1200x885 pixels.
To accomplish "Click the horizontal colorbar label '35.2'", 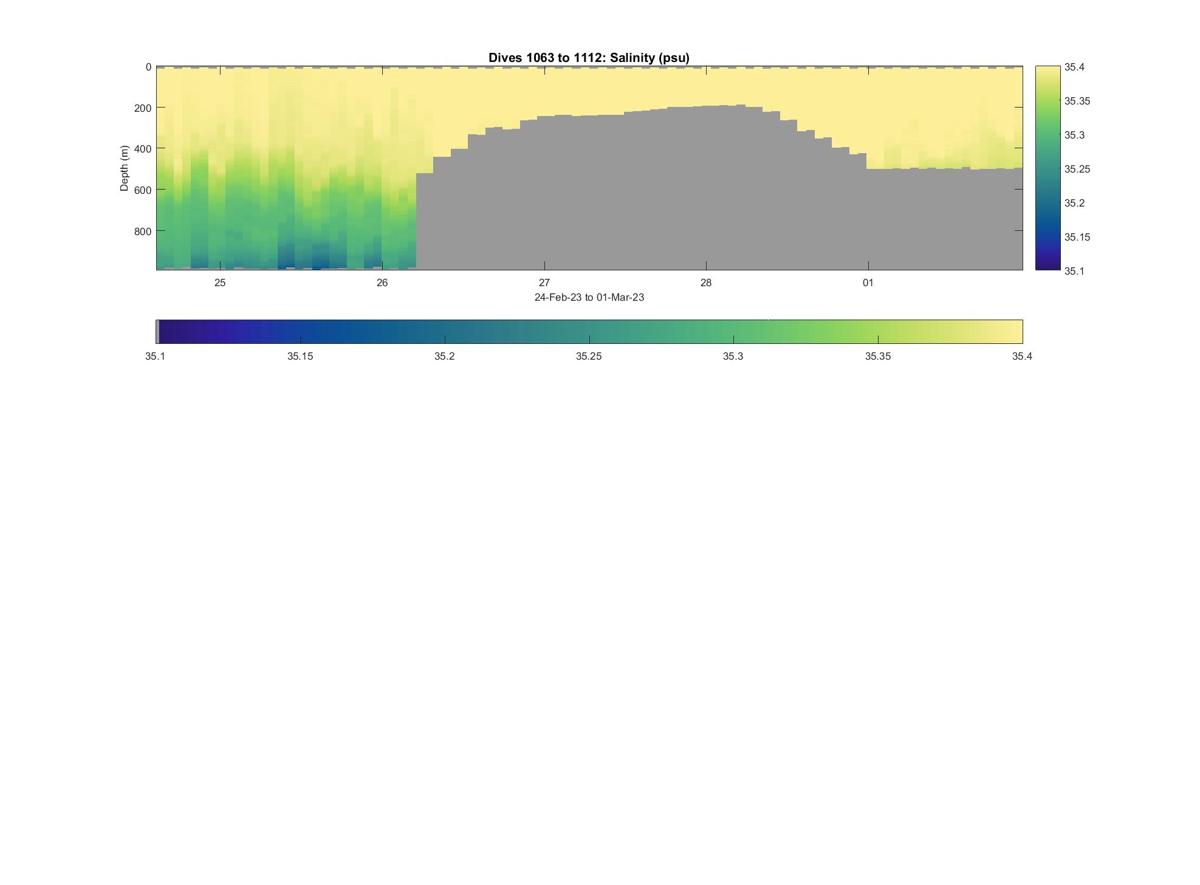I will pyautogui.click(x=445, y=356).
